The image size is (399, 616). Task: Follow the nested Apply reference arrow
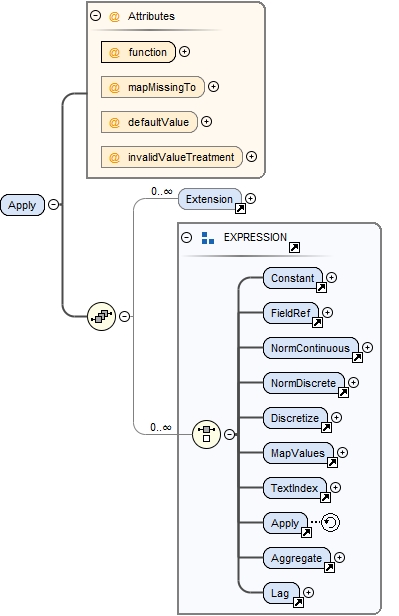pos(306,533)
